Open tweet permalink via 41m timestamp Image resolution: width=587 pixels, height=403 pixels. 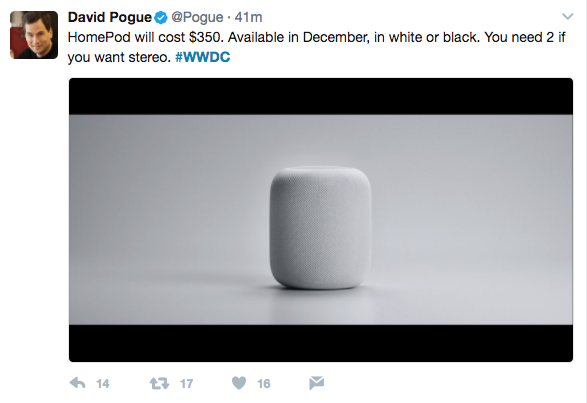[x=248, y=17]
